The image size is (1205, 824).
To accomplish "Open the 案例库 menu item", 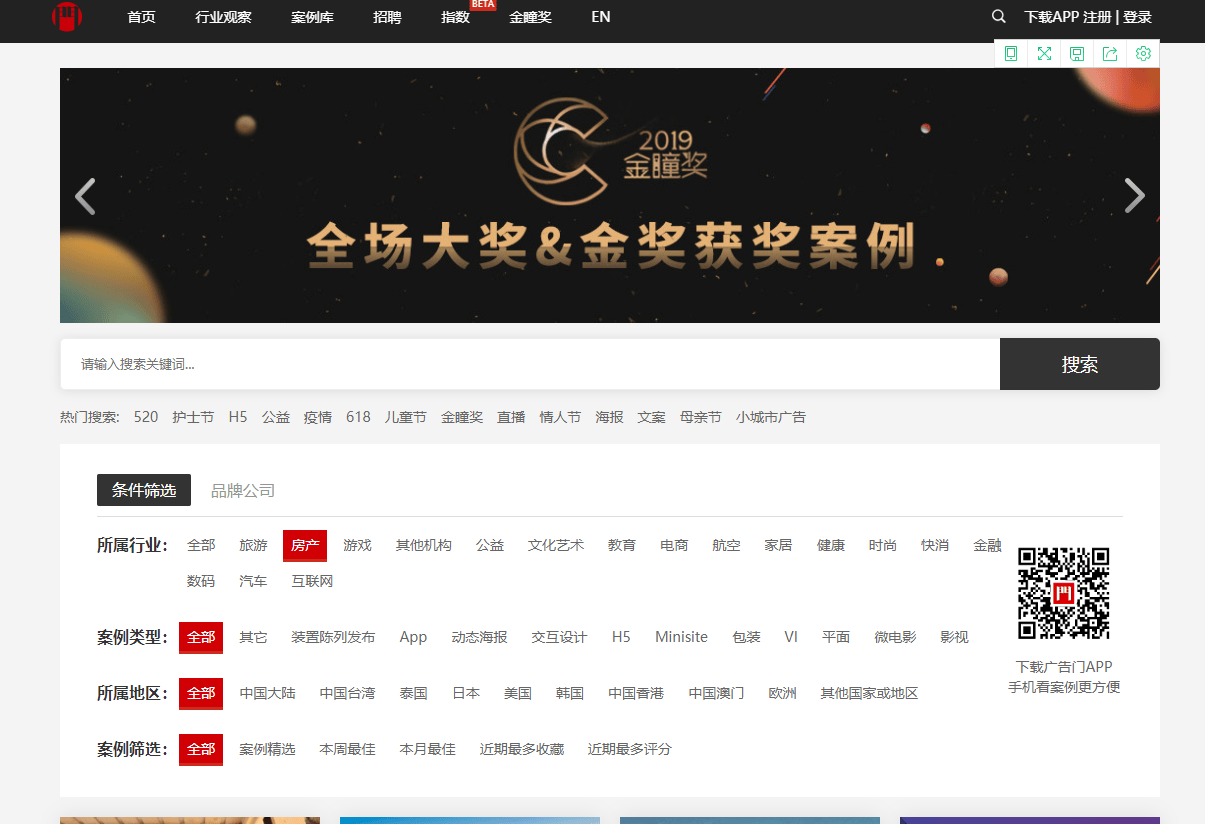I will coord(312,17).
